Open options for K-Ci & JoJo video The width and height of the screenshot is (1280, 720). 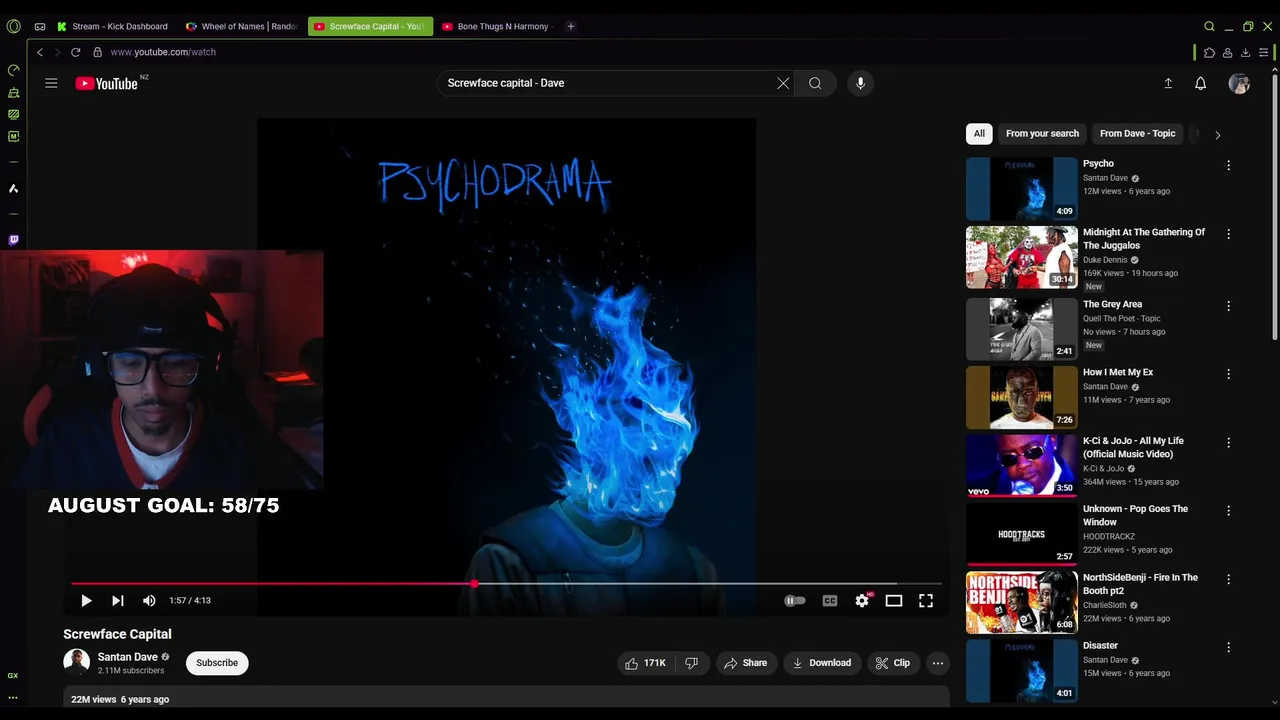click(x=1228, y=442)
